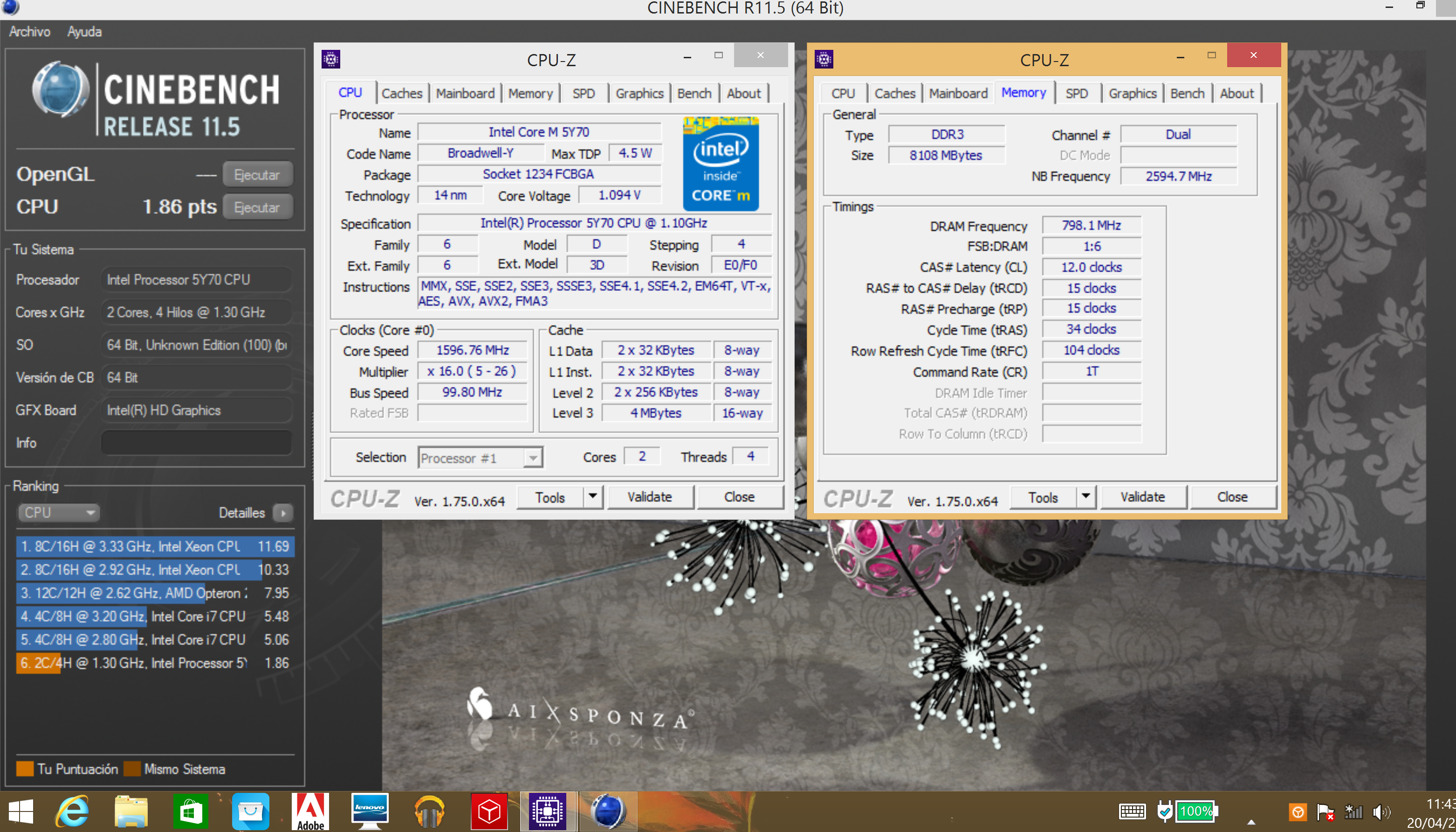This screenshot has width=1456, height=832.
Task: Open Bench tab in left CPU-Z
Action: [x=694, y=93]
